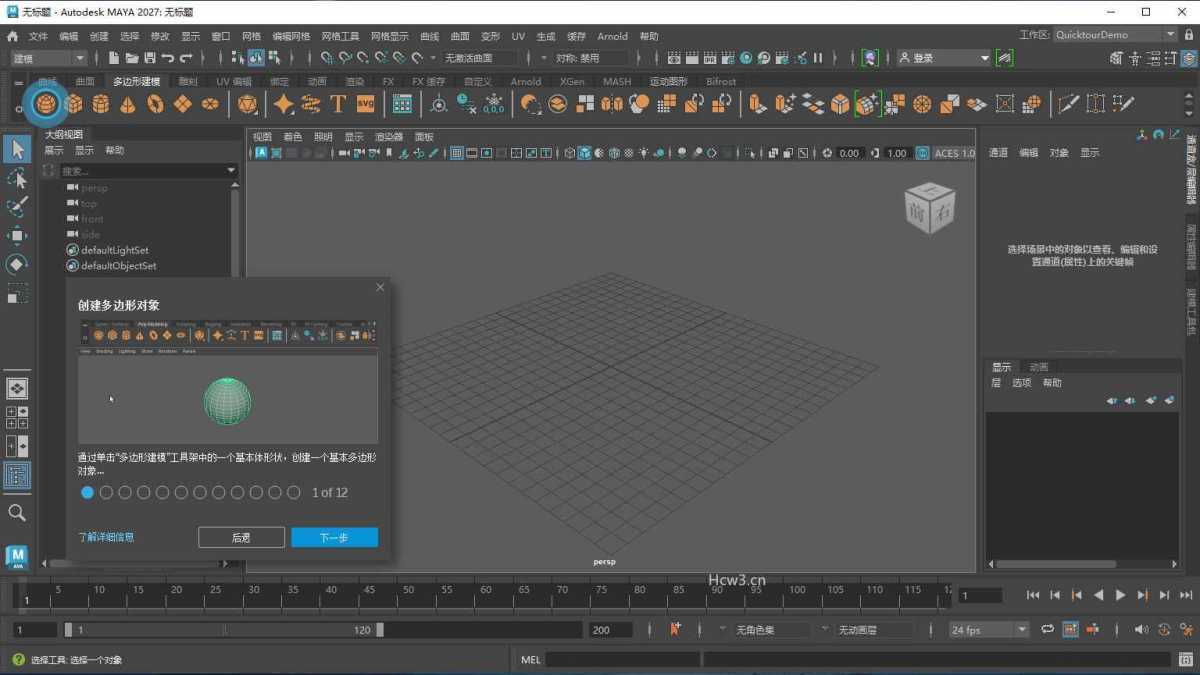This screenshot has height=675, width=1200.
Task: Select the Move tool in the left toolbox
Action: pyautogui.click(x=16, y=235)
